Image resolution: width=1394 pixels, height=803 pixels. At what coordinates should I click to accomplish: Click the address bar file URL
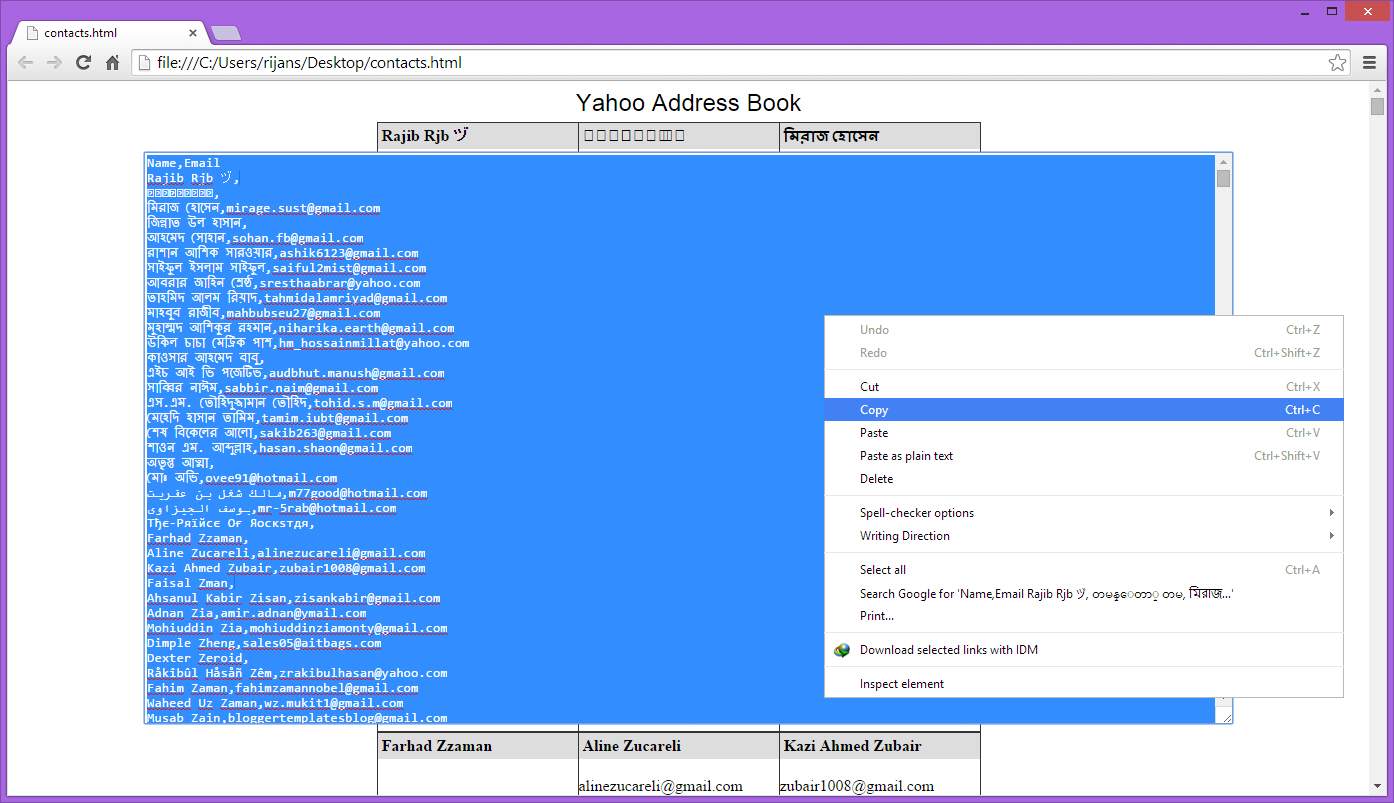pos(309,63)
